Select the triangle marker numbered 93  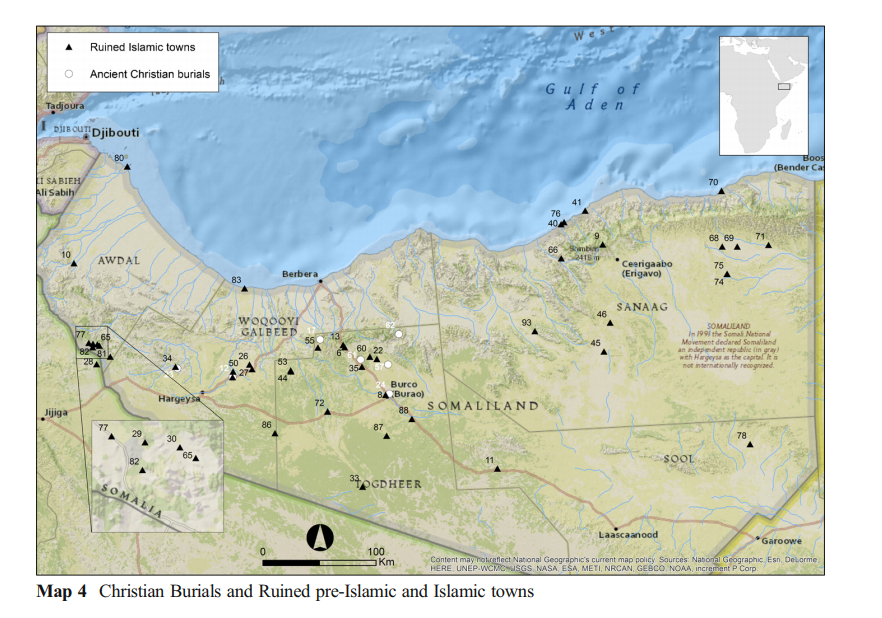535,331
